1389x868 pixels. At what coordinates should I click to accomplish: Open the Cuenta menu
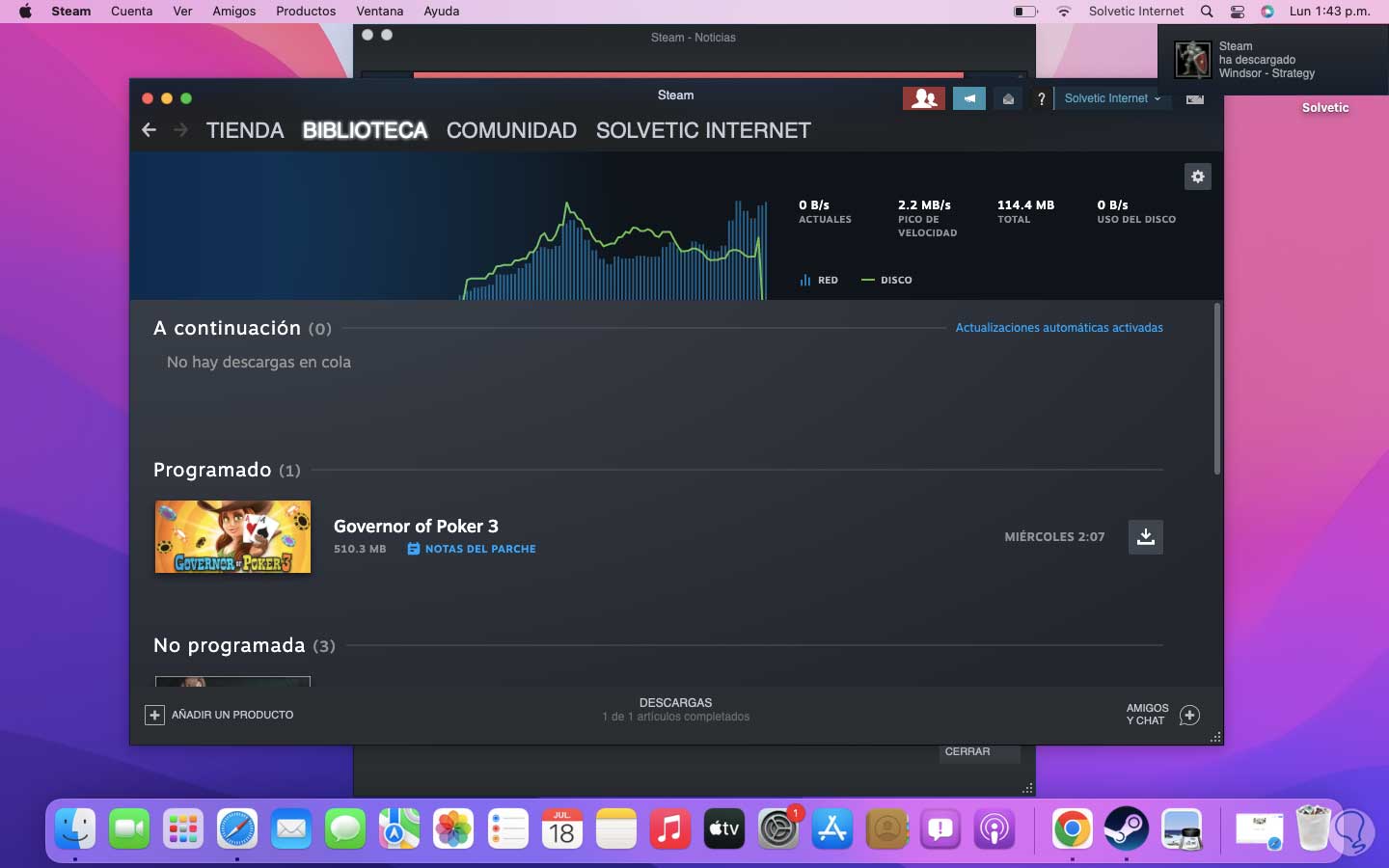131,12
